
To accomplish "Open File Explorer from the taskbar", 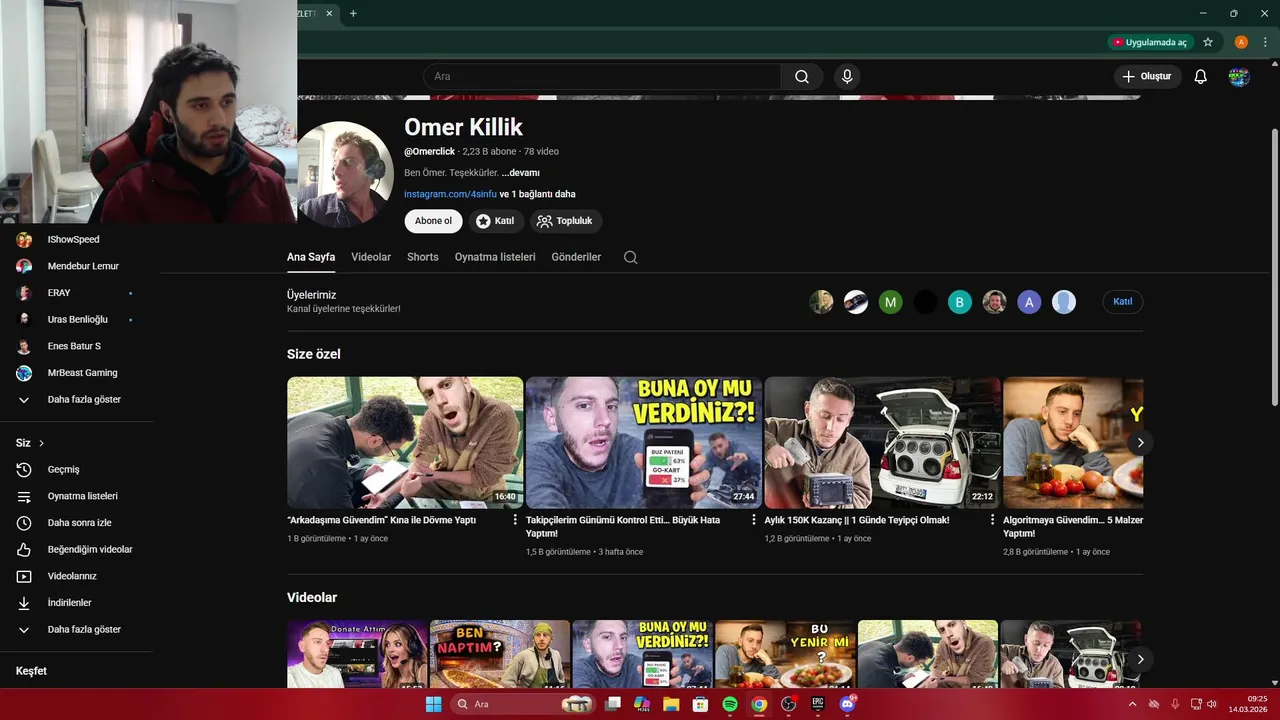I will pyautogui.click(x=670, y=704).
